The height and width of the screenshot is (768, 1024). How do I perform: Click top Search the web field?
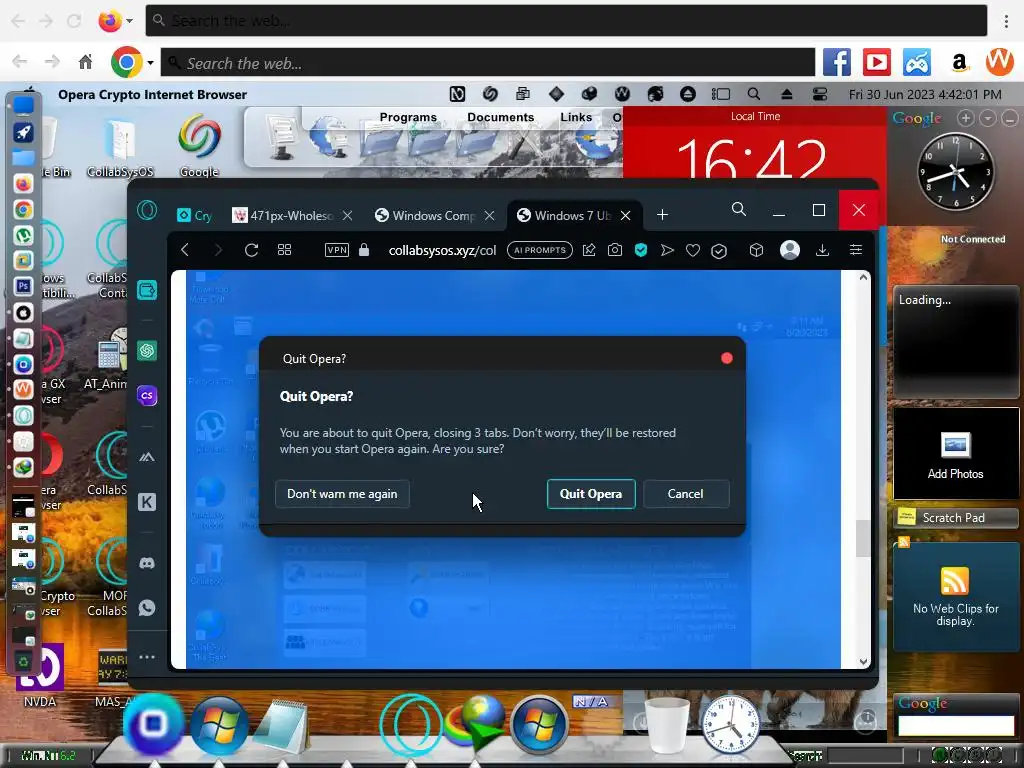click(x=566, y=21)
